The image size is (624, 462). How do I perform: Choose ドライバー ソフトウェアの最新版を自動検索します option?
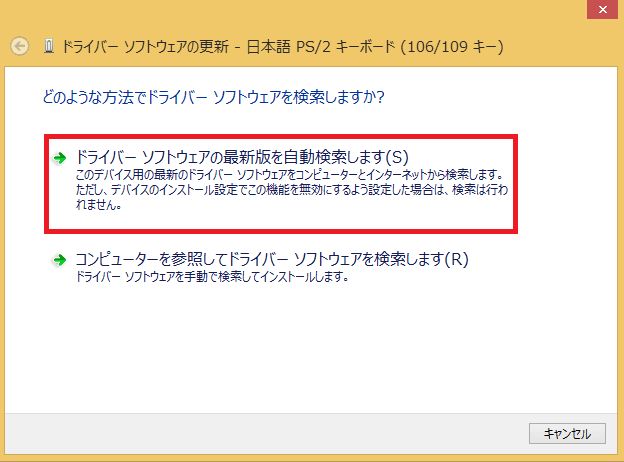coord(242,157)
